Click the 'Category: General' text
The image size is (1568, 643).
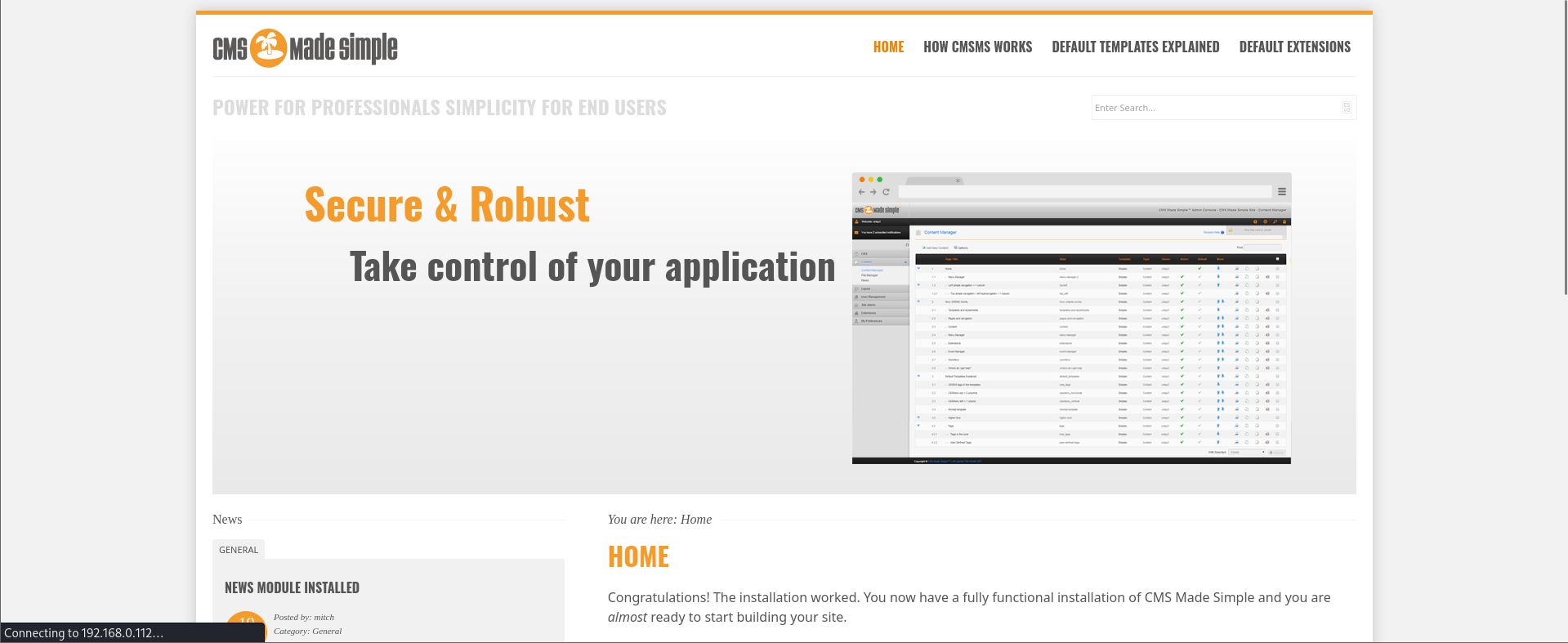click(x=307, y=631)
